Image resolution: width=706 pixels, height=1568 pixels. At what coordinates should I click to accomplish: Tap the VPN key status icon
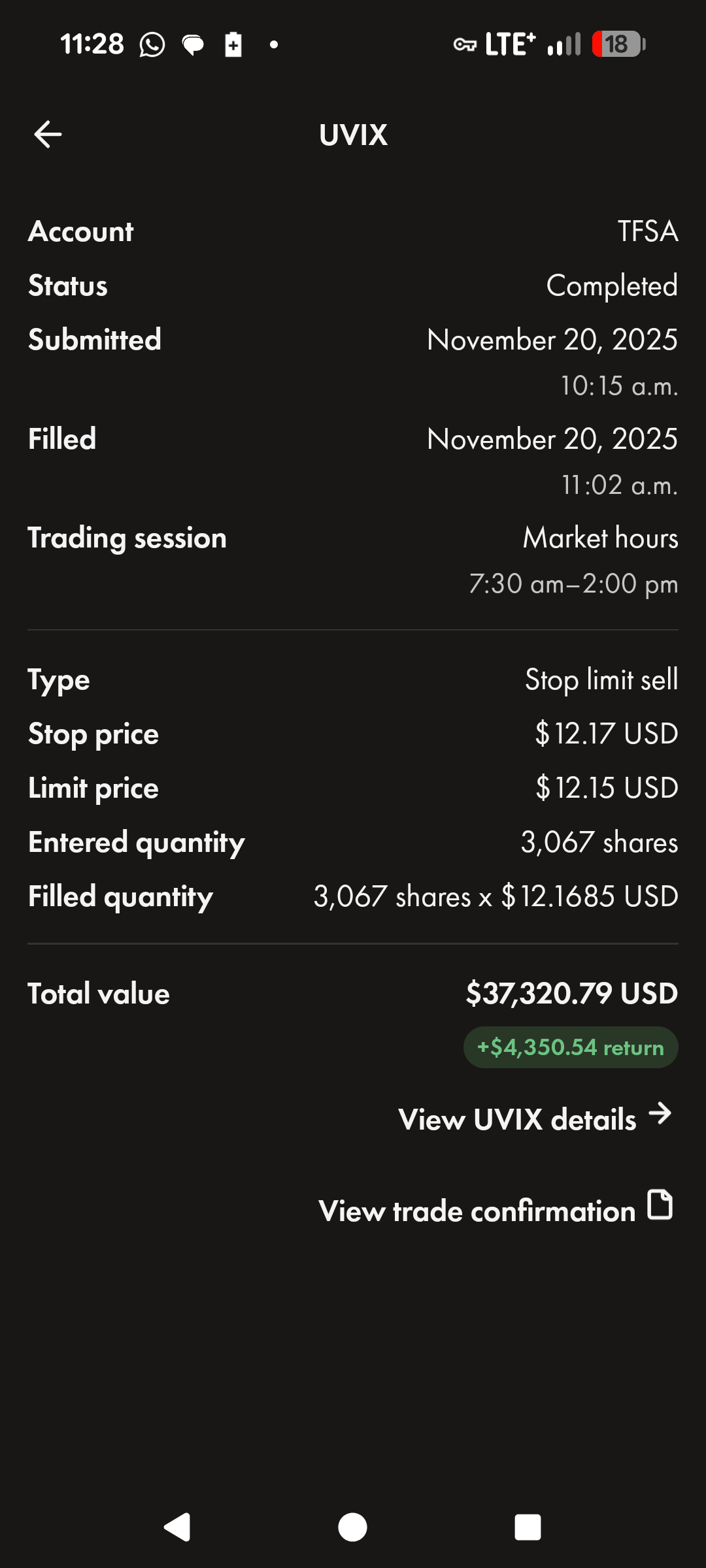tap(465, 45)
